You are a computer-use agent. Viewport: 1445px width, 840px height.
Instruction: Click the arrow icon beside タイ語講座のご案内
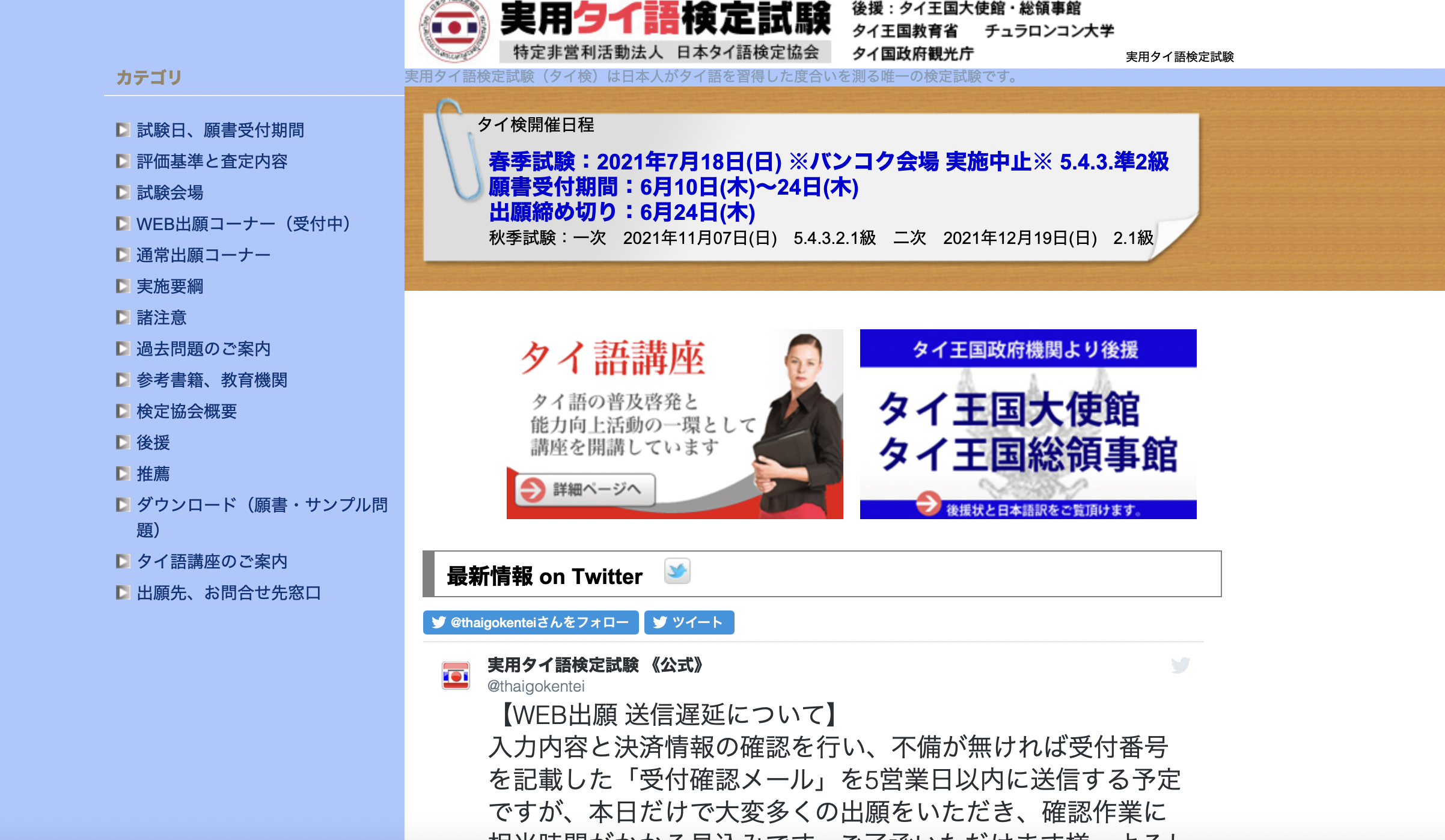123,561
